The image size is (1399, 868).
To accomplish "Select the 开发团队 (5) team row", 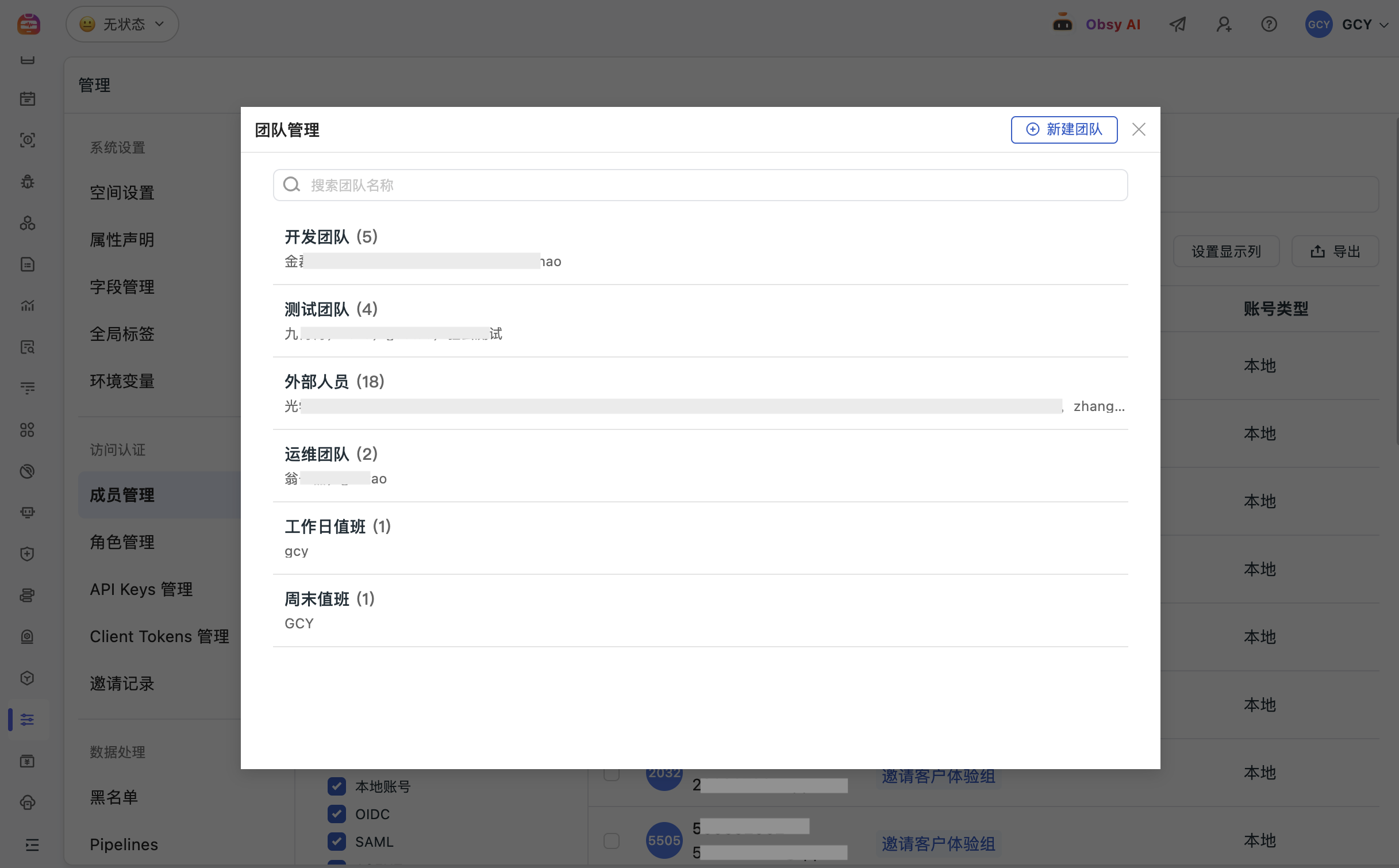I will point(700,248).
